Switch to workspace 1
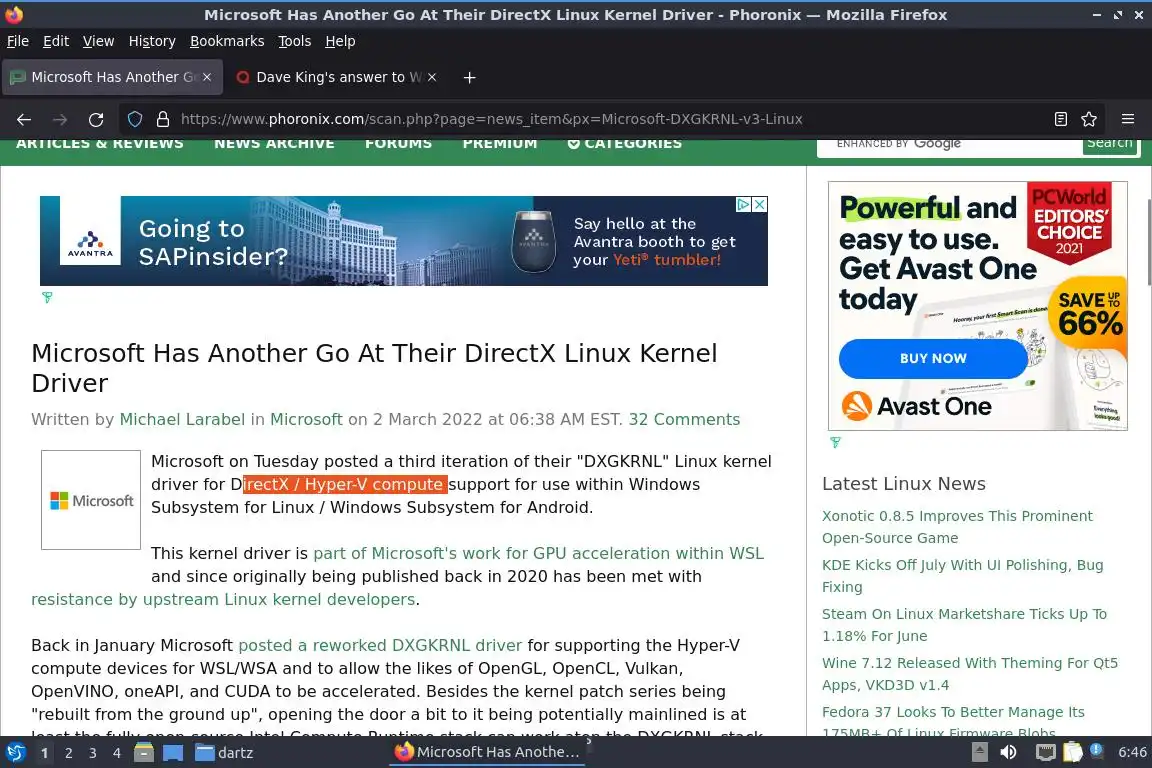Image resolution: width=1152 pixels, height=768 pixels. [x=45, y=753]
